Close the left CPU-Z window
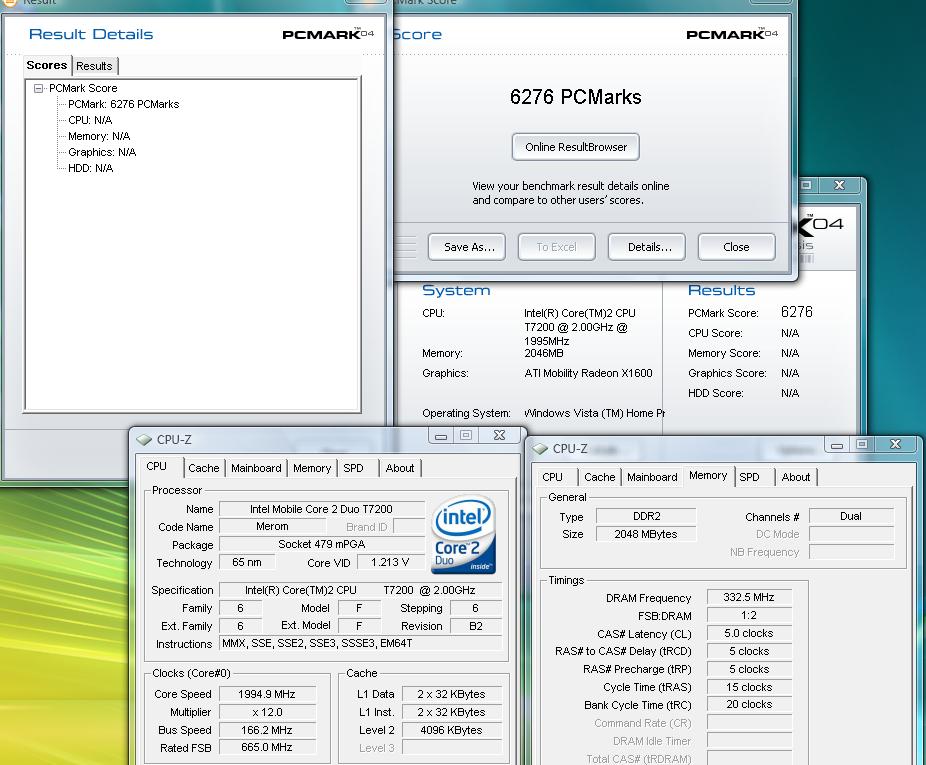Screen dimensions: 926x765 (x=500, y=436)
